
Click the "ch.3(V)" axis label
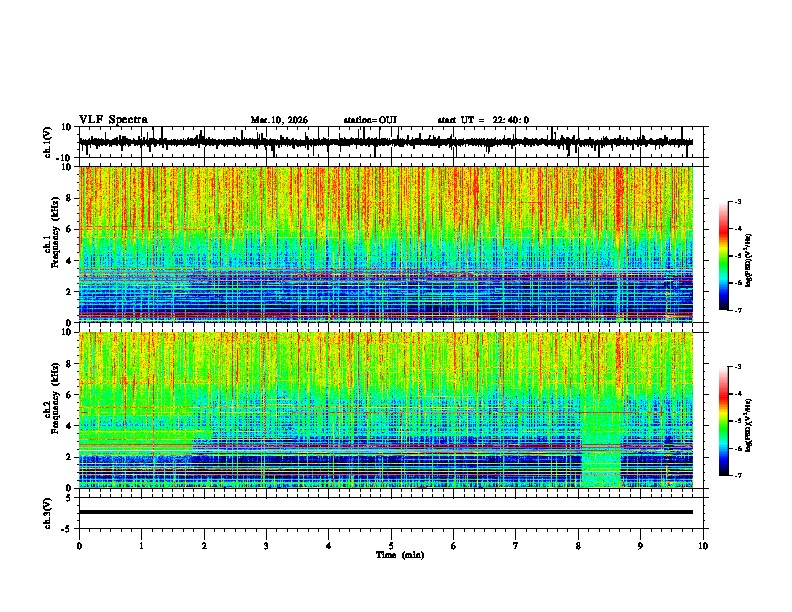48,513
